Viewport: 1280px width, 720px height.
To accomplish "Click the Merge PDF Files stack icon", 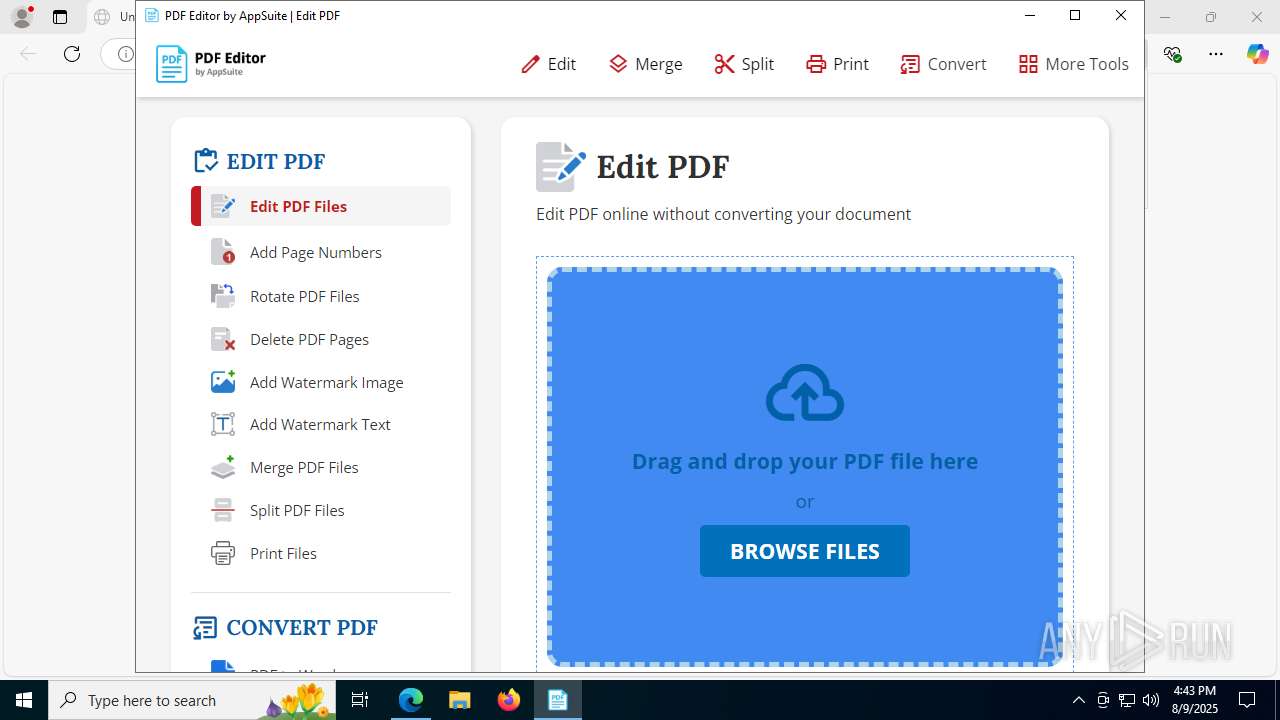I will tap(223, 467).
